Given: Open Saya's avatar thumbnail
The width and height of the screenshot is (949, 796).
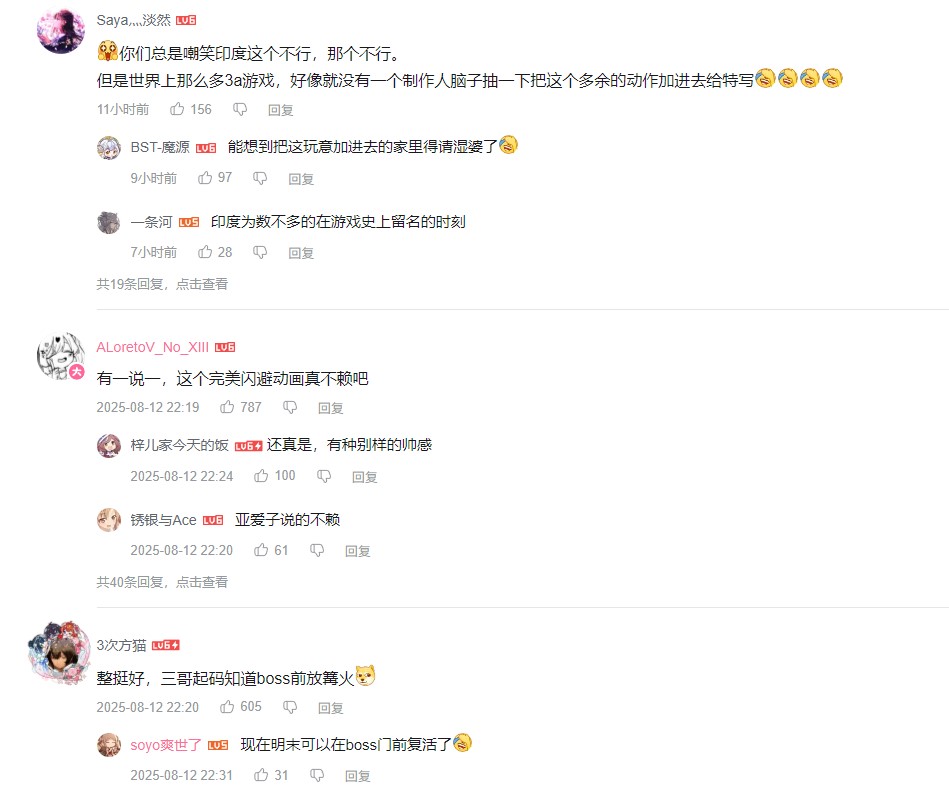Looking at the screenshot, I should pyautogui.click(x=61, y=30).
